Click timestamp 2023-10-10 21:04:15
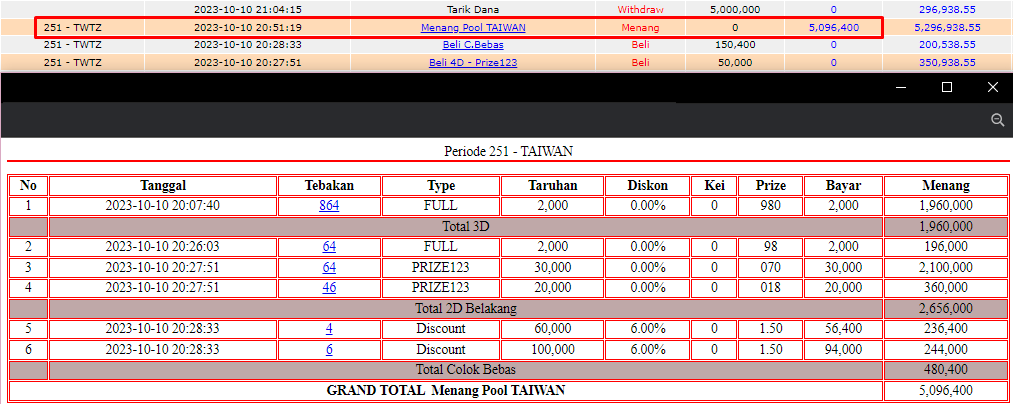The height and width of the screenshot is (404, 1013). pyautogui.click(x=247, y=10)
